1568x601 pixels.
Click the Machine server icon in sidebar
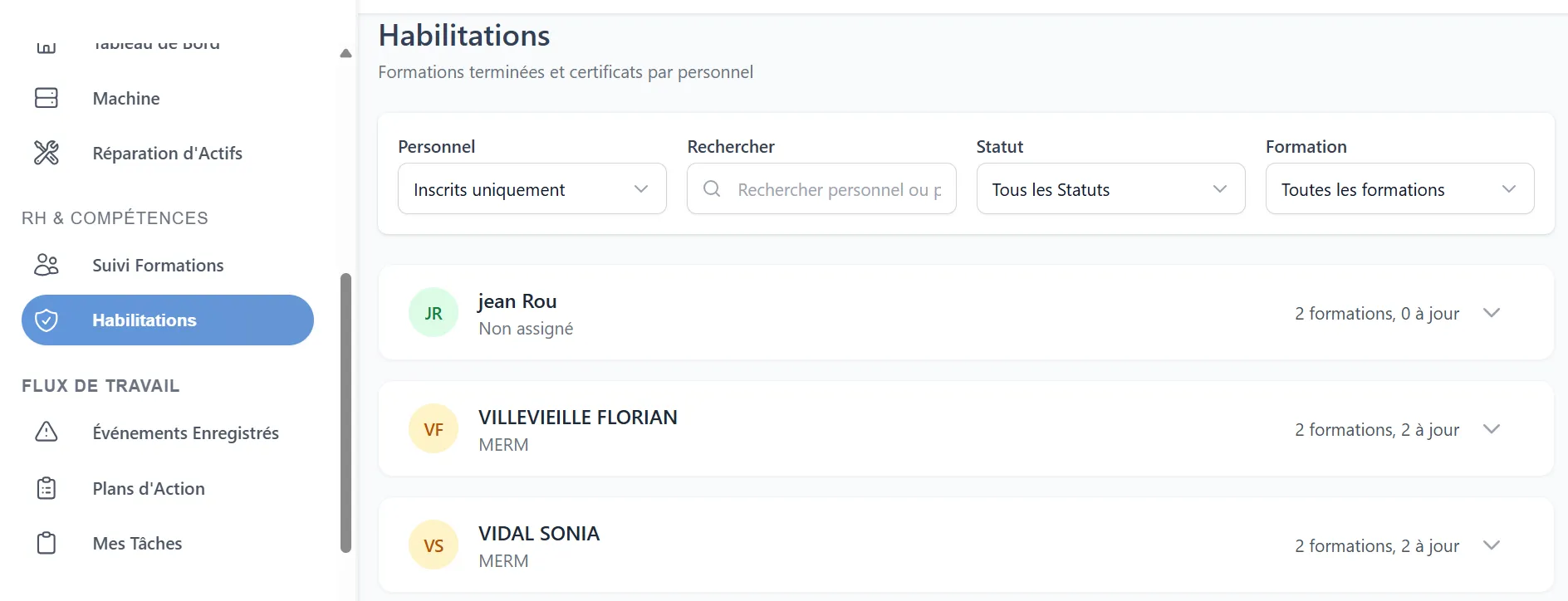[47, 98]
